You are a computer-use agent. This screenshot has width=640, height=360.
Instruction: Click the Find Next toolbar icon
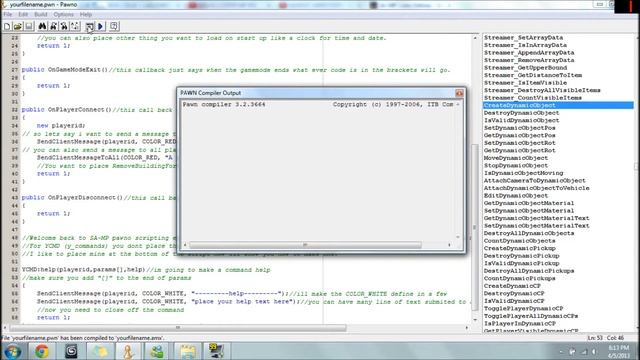click(53, 27)
